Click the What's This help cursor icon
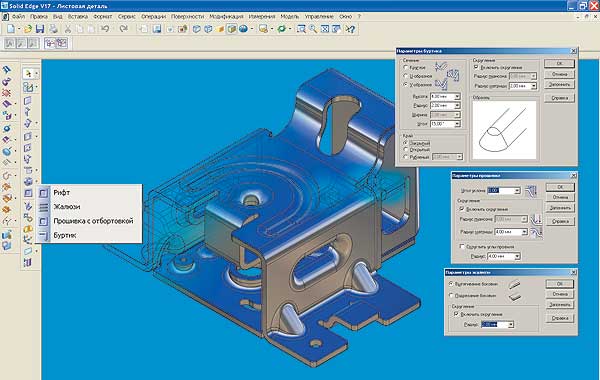The height and width of the screenshot is (380, 600). [350, 29]
